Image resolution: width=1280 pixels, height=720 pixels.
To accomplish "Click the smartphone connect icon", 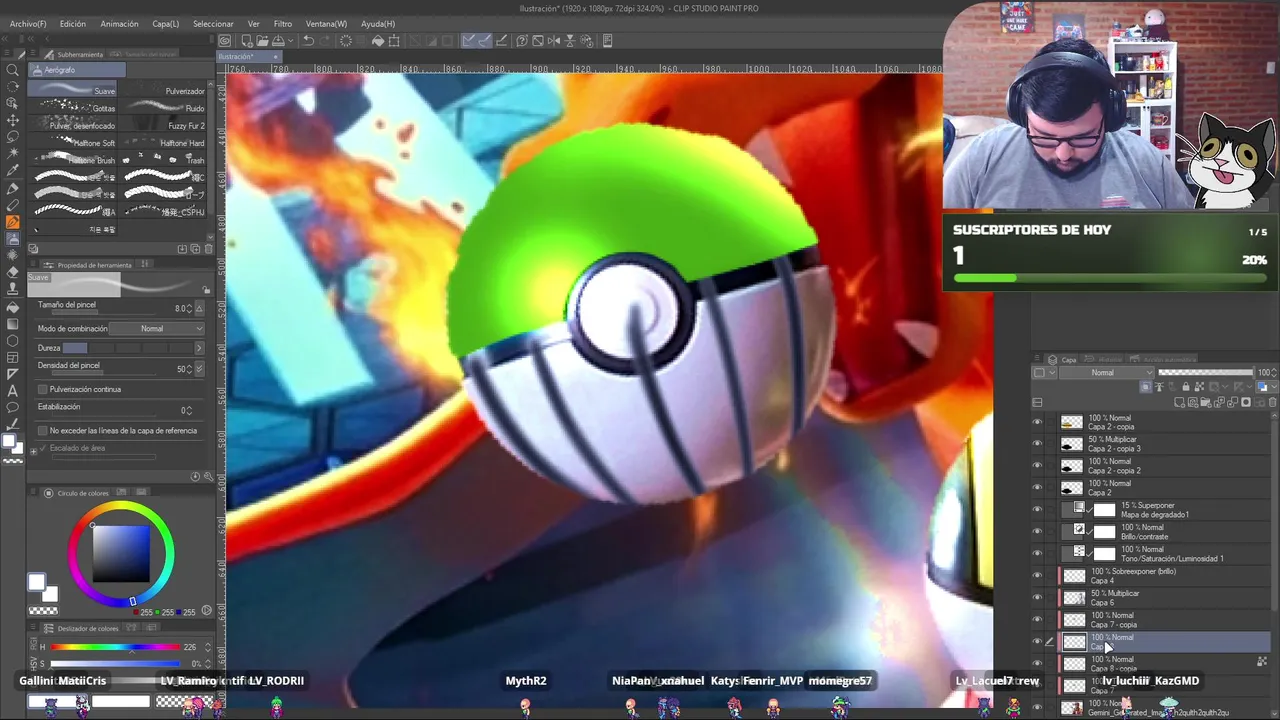I will click(x=607, y=41).
